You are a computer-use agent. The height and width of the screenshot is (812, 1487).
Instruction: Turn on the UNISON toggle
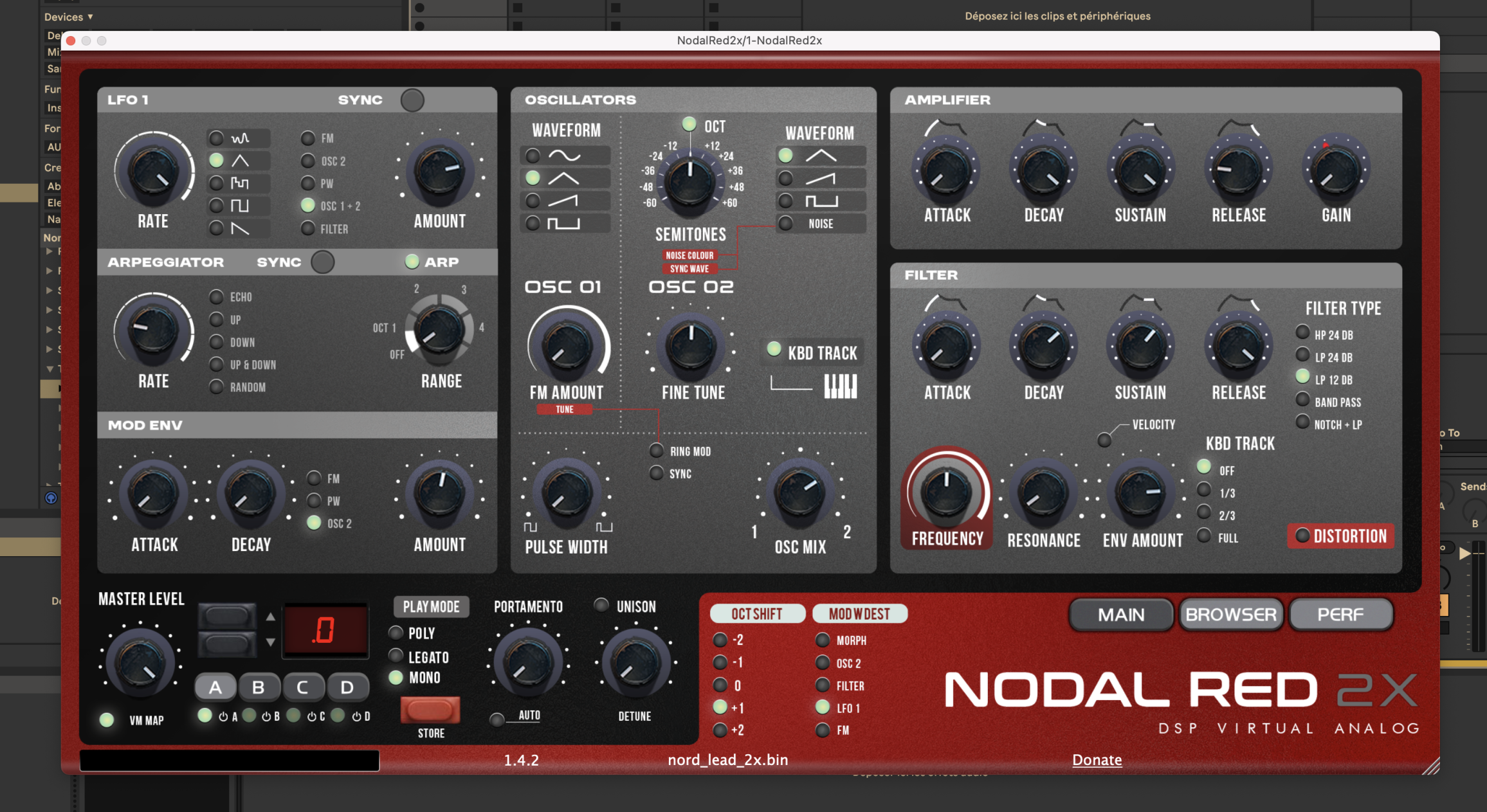pos(601,606)
